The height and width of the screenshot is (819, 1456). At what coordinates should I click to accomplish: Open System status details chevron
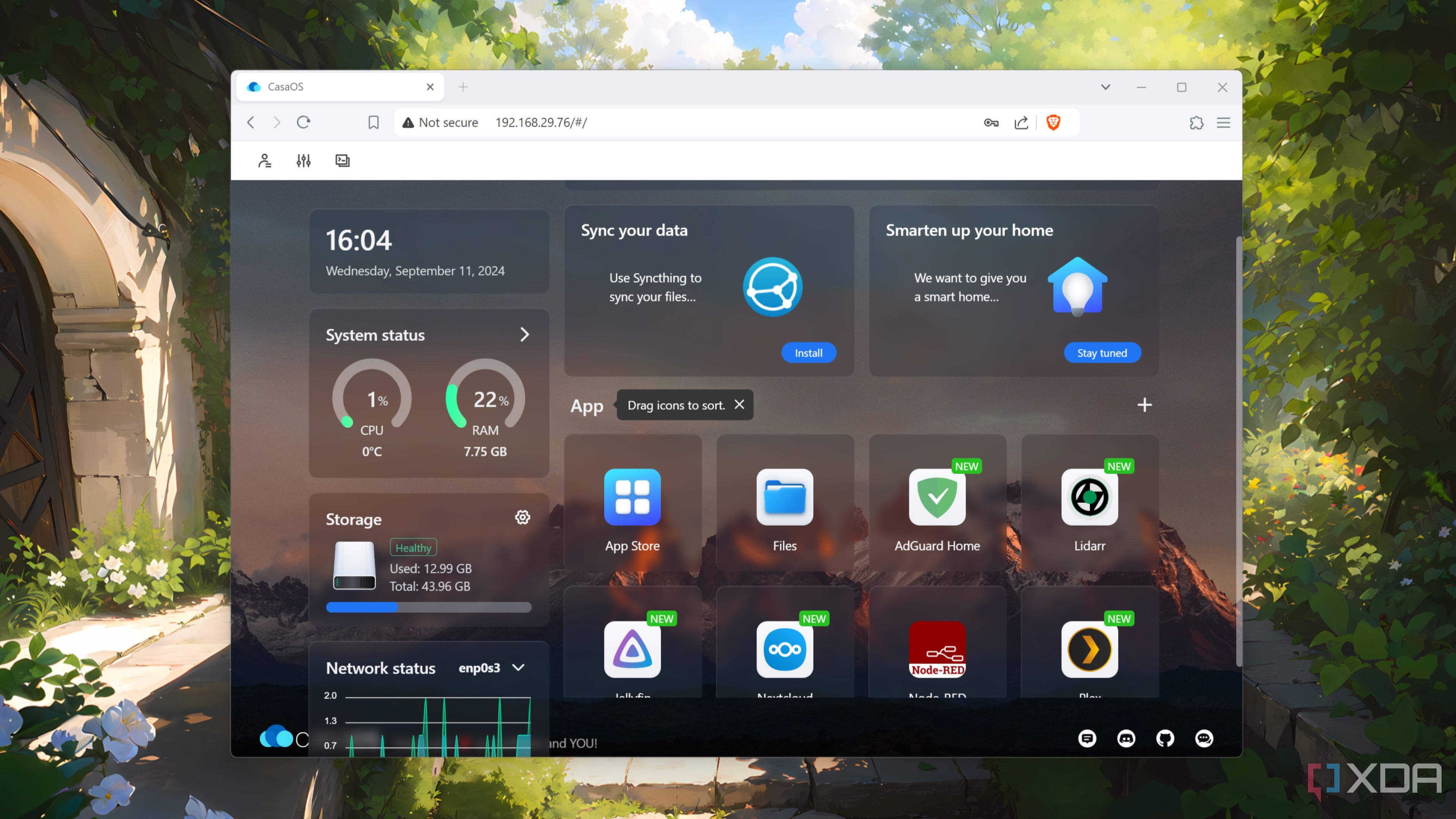[x=524, y=334]
